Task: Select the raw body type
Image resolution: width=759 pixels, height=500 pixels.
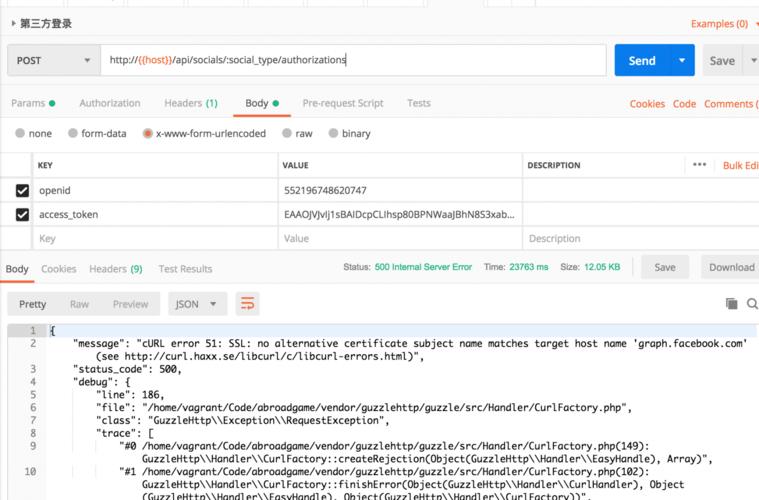Action: tap(297, 133)
